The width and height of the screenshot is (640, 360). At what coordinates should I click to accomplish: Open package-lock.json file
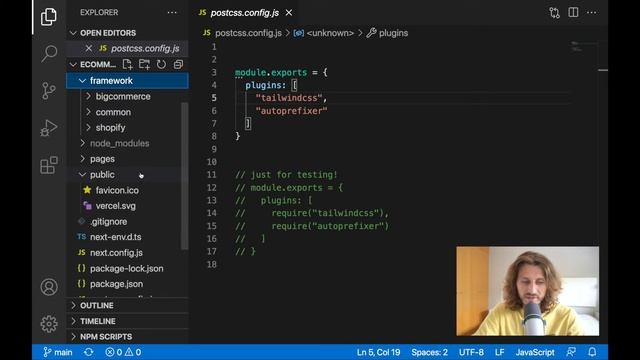point(127,269)
